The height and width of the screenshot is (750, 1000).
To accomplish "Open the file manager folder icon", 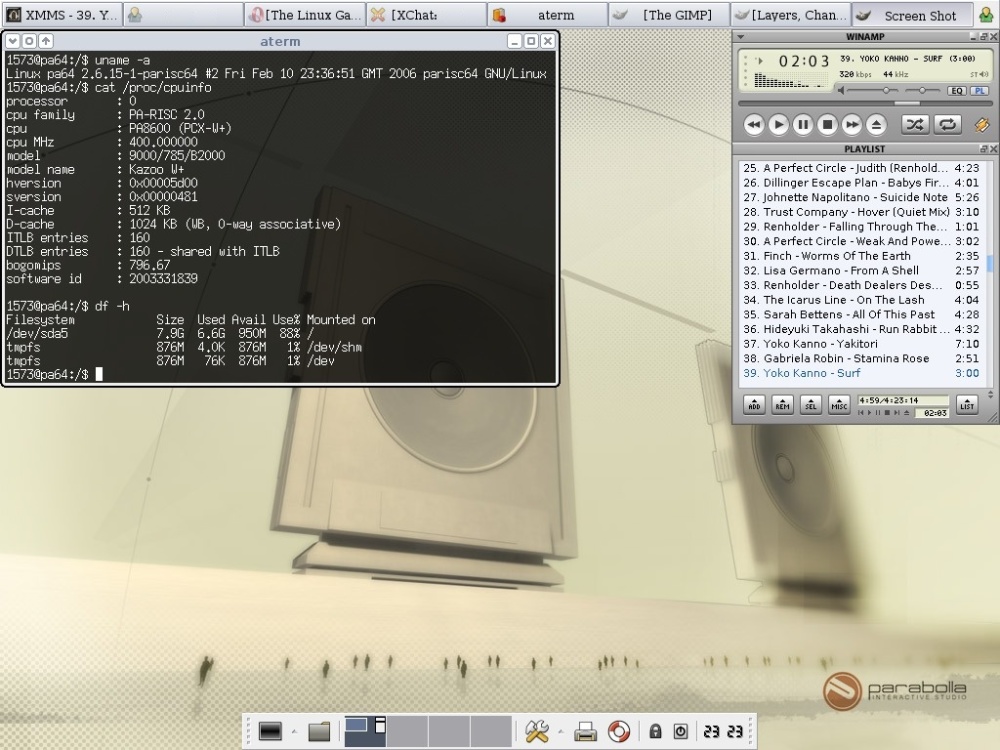I will point(320,731).
